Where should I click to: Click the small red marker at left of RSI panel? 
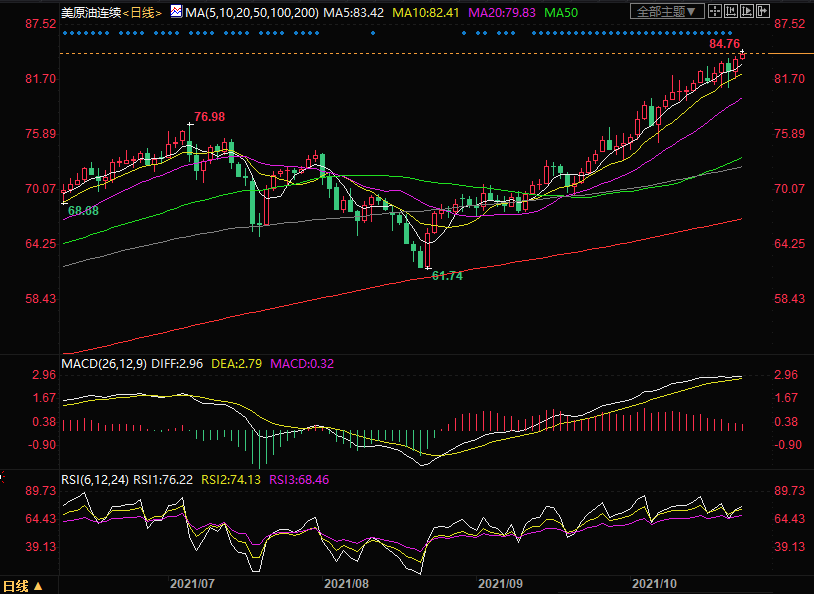click(x=3, y=477)
